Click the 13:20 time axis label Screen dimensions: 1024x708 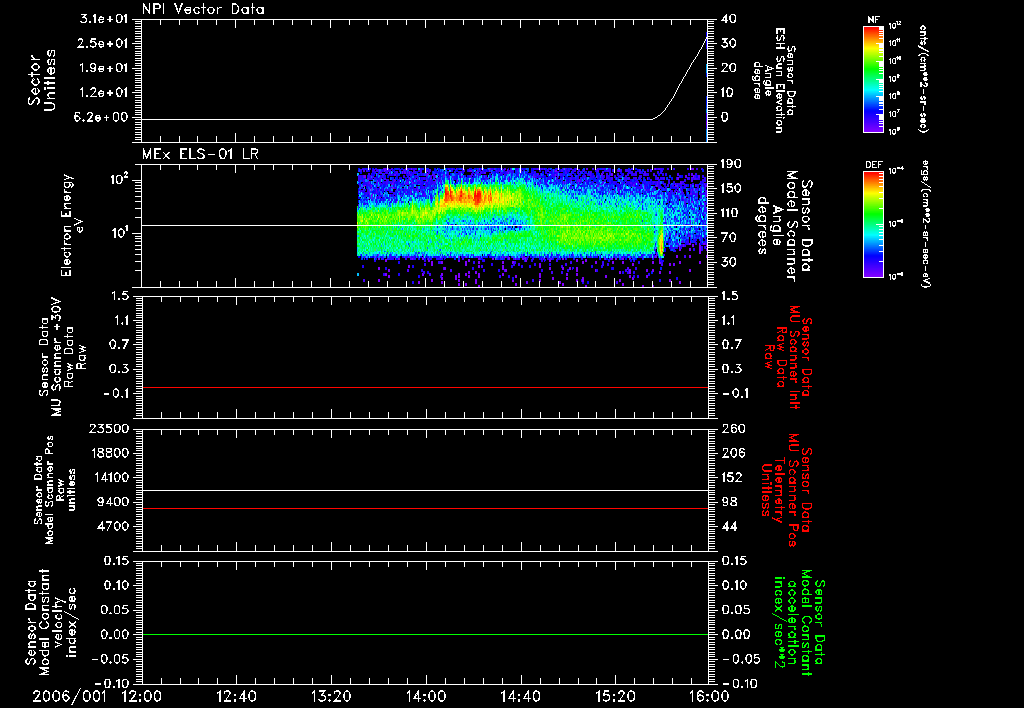click(331, 697)
